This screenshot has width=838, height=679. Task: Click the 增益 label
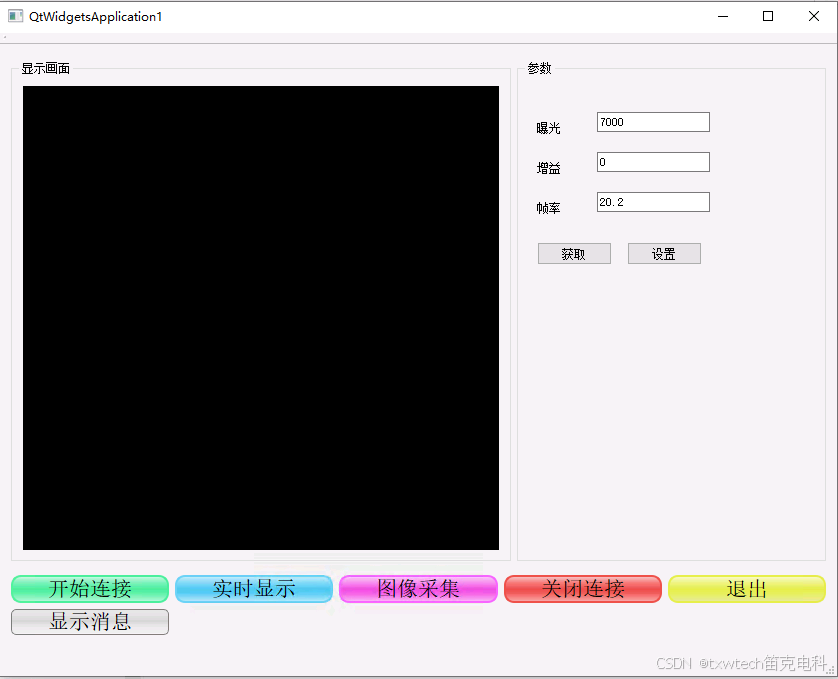click(x=548, y=168)
